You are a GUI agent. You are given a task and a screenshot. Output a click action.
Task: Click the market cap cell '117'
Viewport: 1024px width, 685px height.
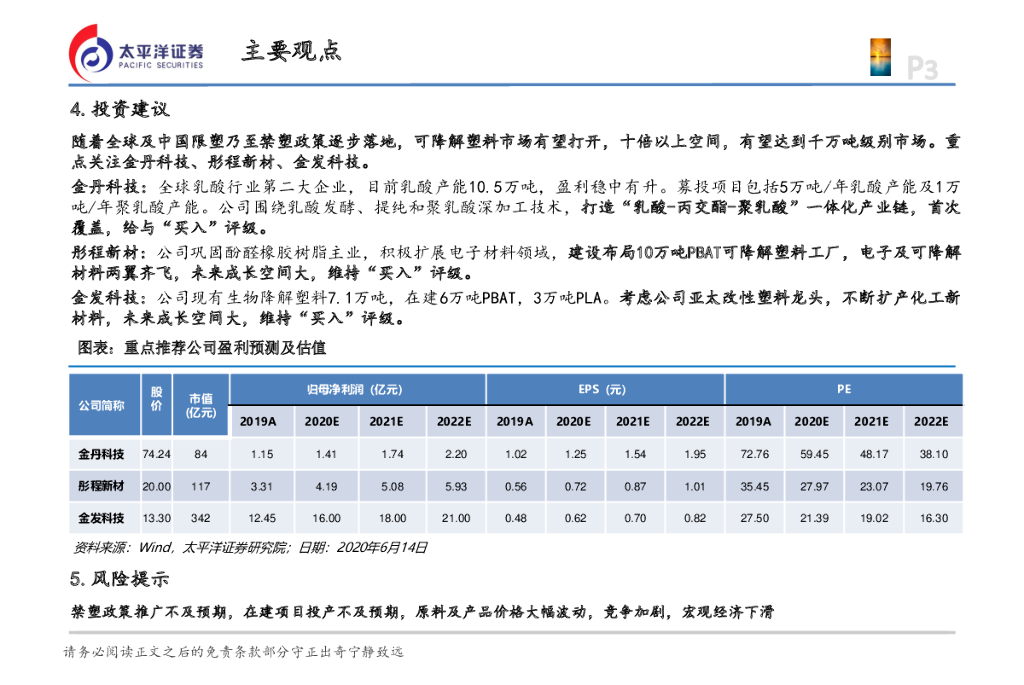[x=200, y=486]
